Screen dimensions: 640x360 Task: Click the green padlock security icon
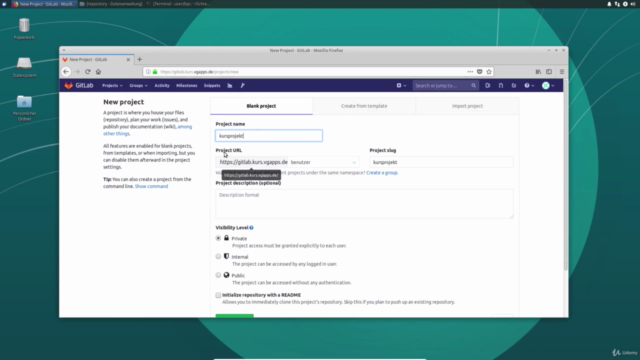[x=155, y=72]
